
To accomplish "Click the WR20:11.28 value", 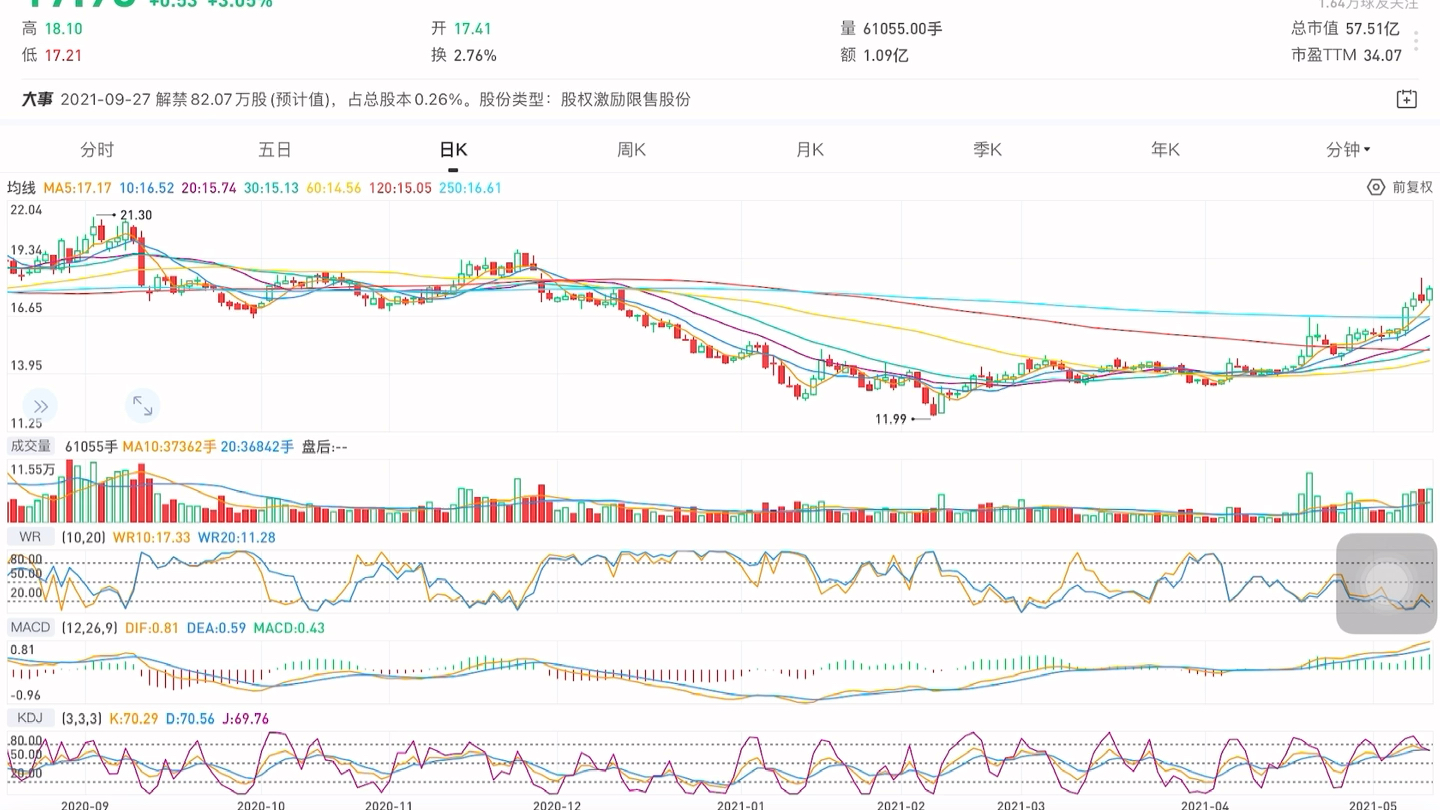I will (236, 537).
